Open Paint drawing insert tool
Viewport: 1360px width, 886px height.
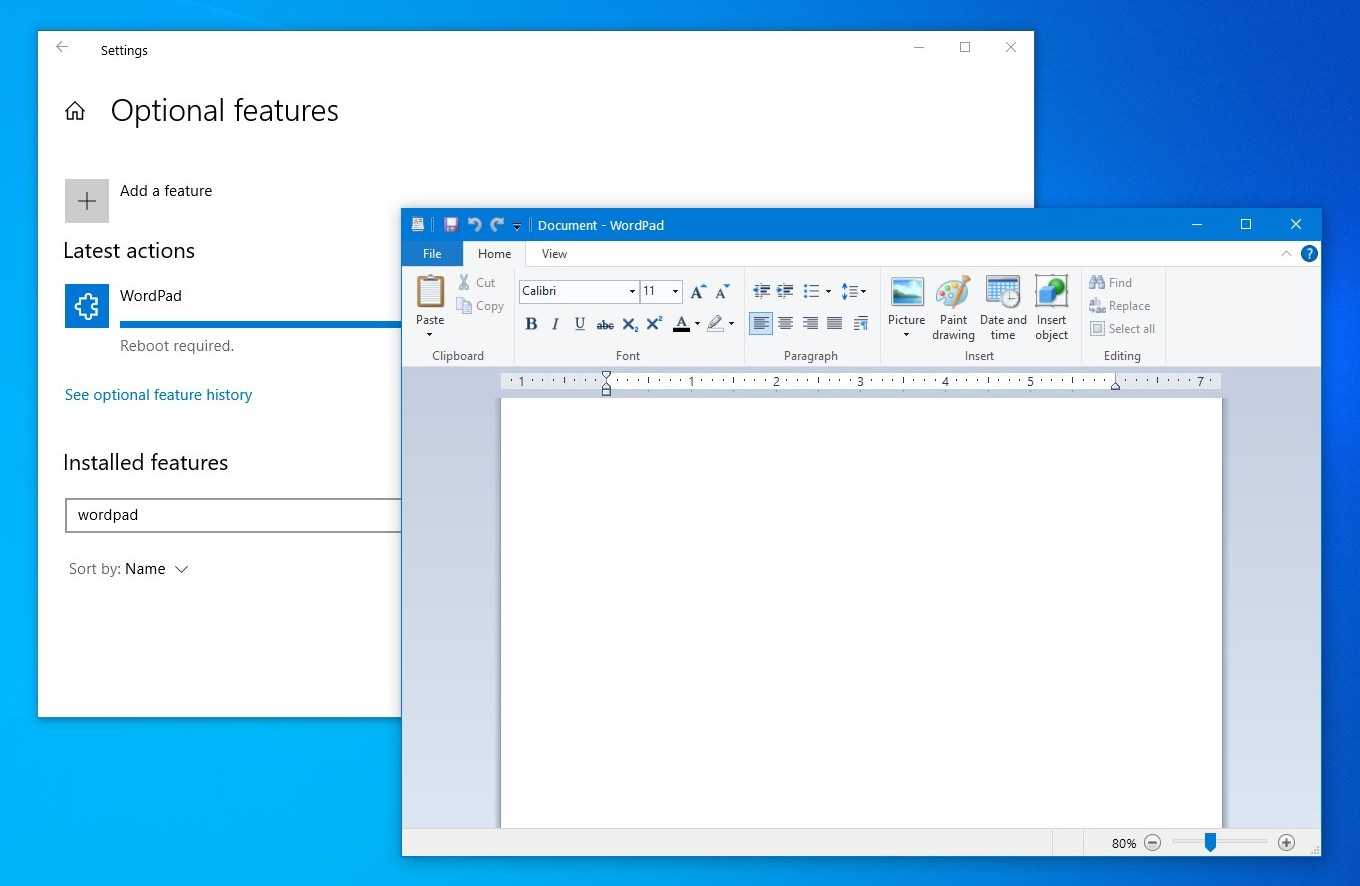coord(953,293)
